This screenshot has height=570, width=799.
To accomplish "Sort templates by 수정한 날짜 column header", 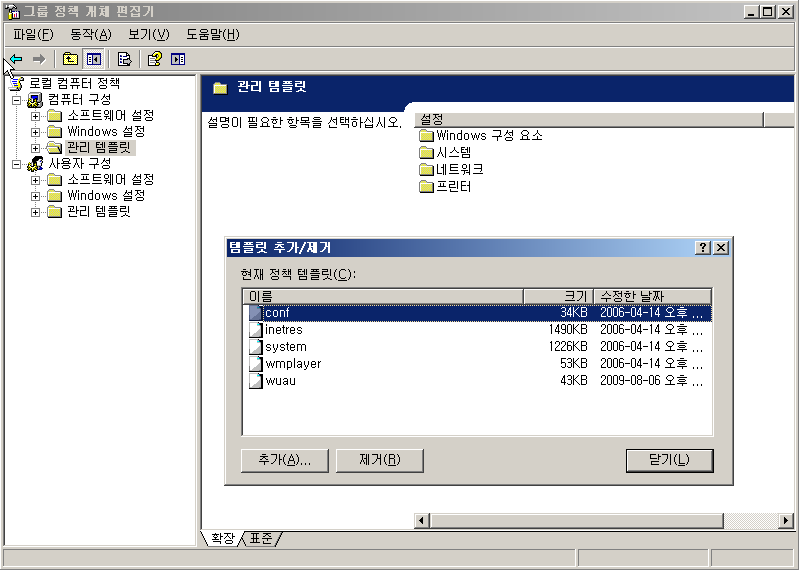I will pos(653,296).
